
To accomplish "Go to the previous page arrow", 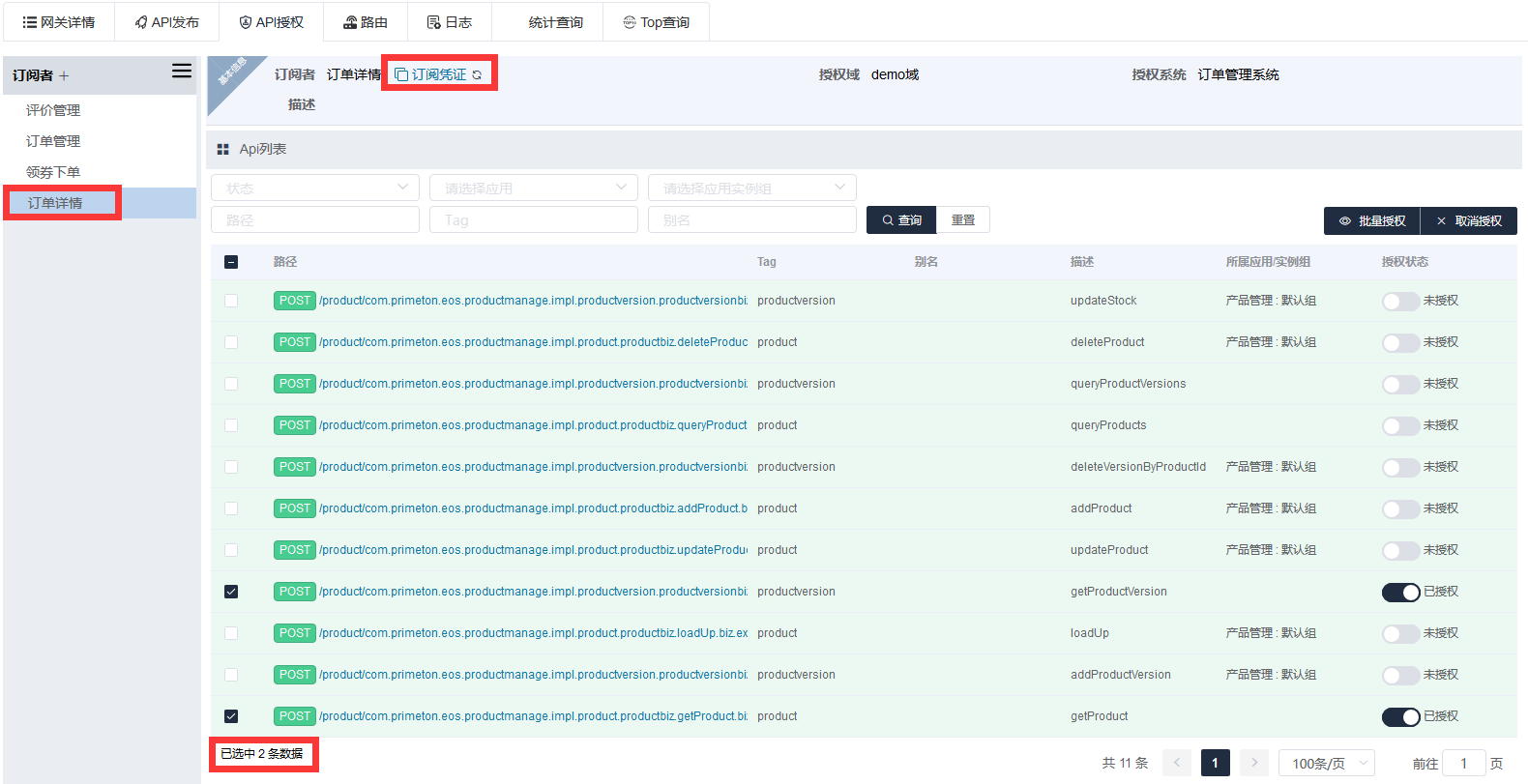I will 1177,763.
